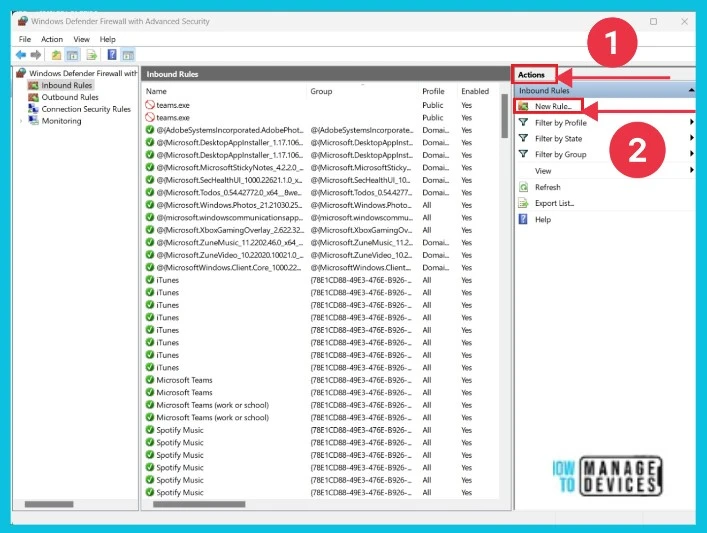Open the View menu in menu bar

[x=81, y=39]
